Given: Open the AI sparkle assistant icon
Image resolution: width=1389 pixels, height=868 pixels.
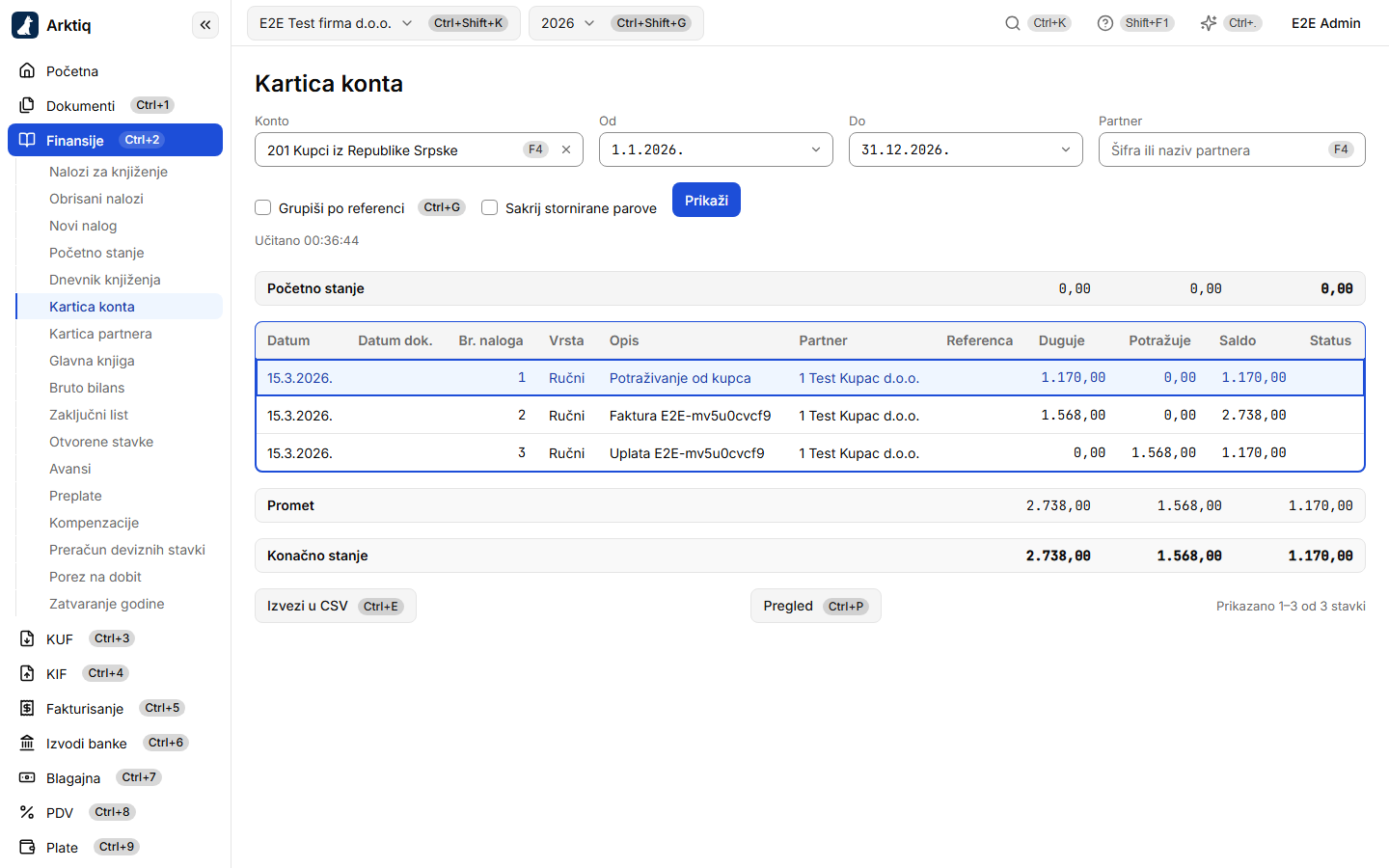Looking at the screenshot, I should 1209,23.
